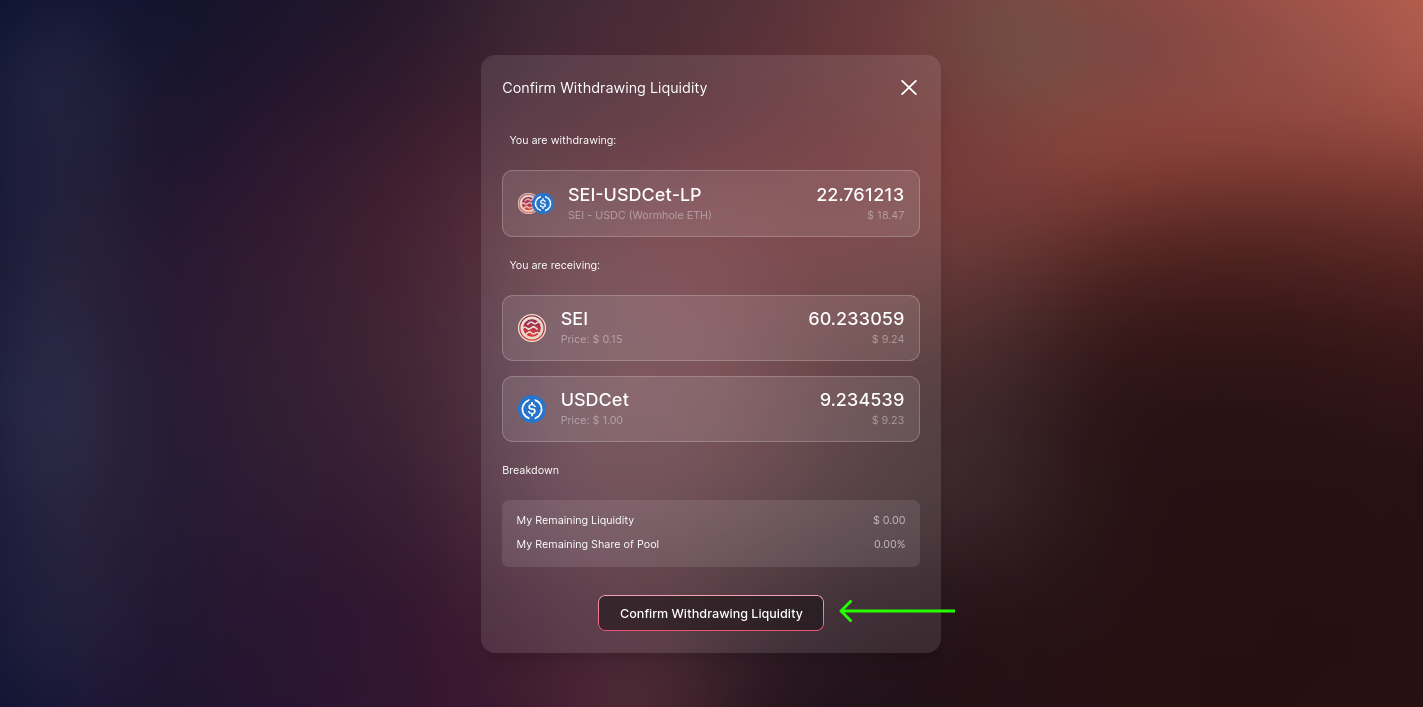The height and width of the screenshot is (707, 1423).
Task: Click the blue USDCet token icon
Action: tap(532, 409)
